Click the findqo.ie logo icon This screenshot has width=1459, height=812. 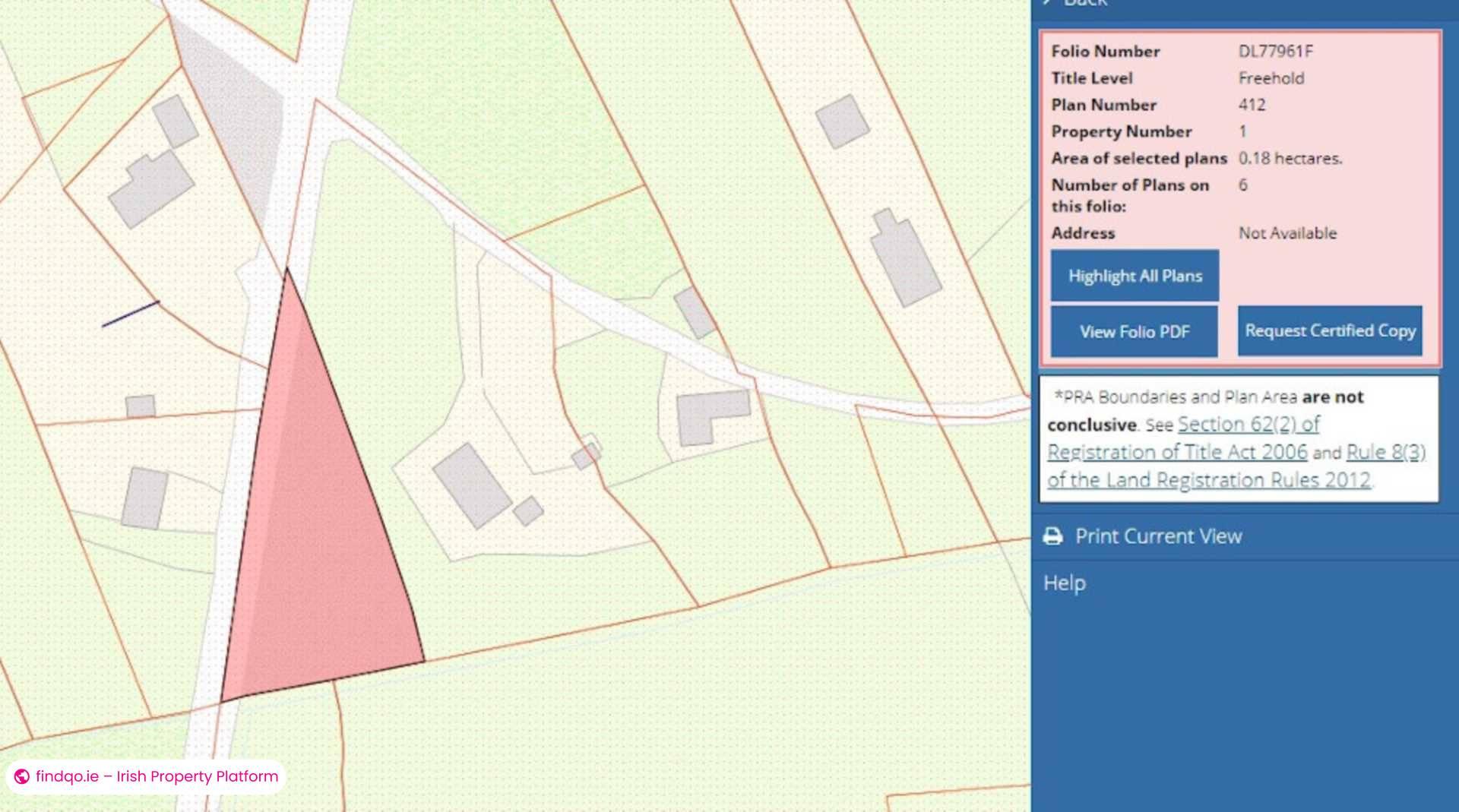21,777
